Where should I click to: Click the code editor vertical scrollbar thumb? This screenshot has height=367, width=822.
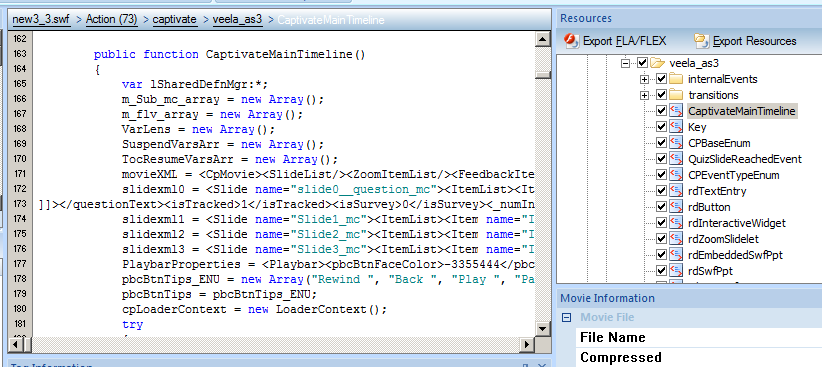[543, 74]
